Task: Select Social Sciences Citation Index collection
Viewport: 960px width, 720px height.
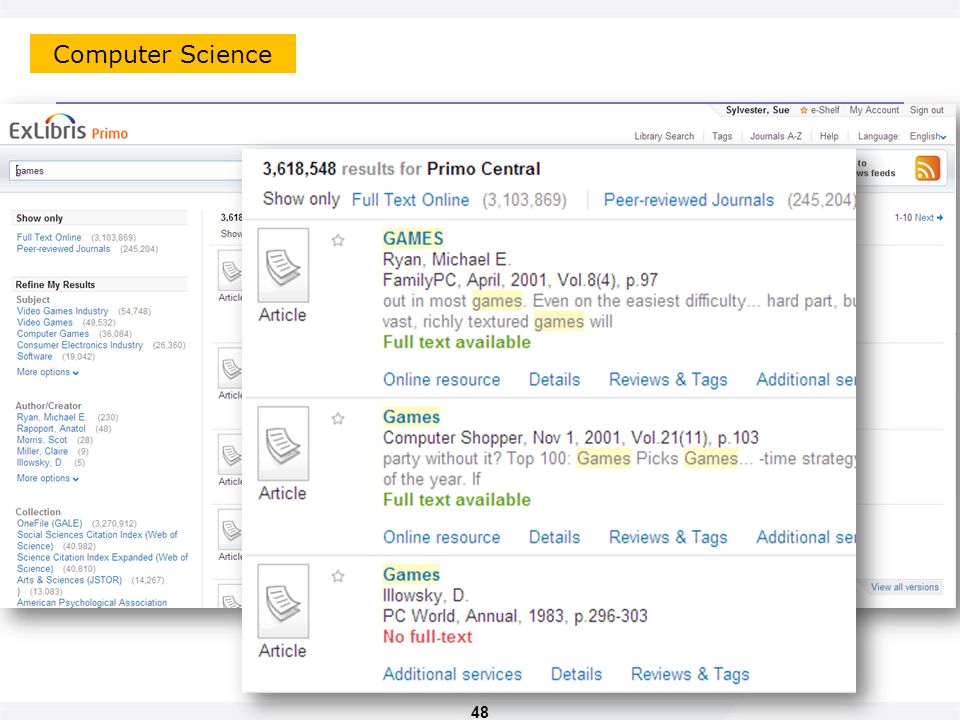Action: point(97,540)
